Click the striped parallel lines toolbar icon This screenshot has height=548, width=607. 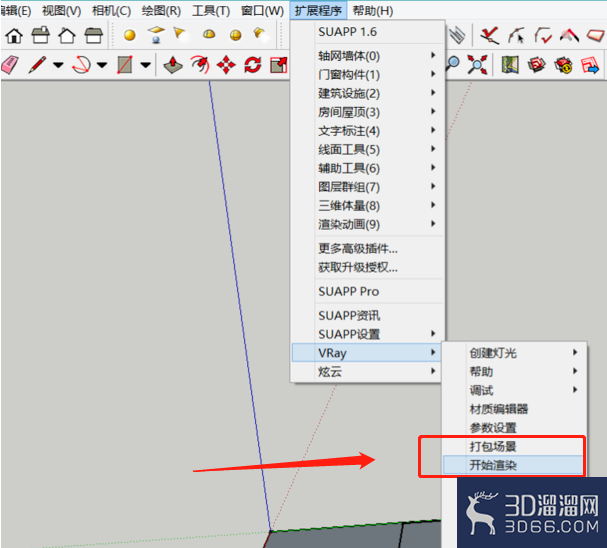(457, 35)
